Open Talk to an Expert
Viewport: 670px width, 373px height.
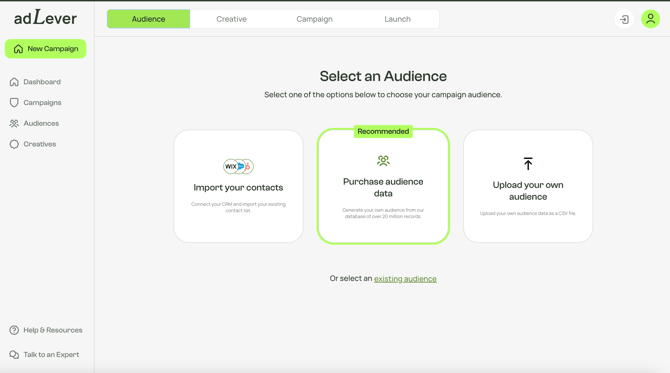(44, 355)
